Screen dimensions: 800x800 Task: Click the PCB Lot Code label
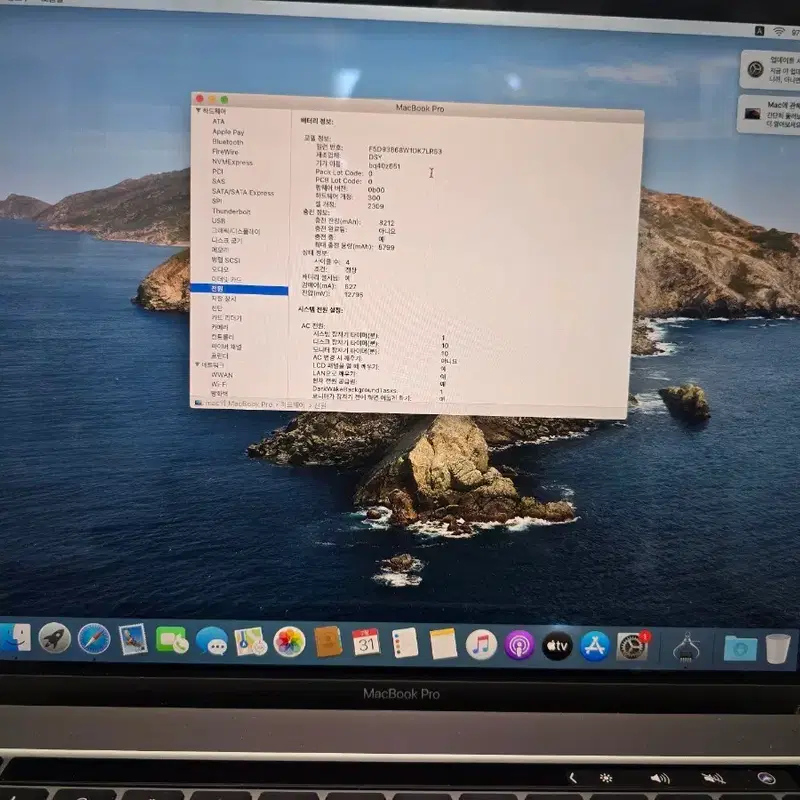338,181
